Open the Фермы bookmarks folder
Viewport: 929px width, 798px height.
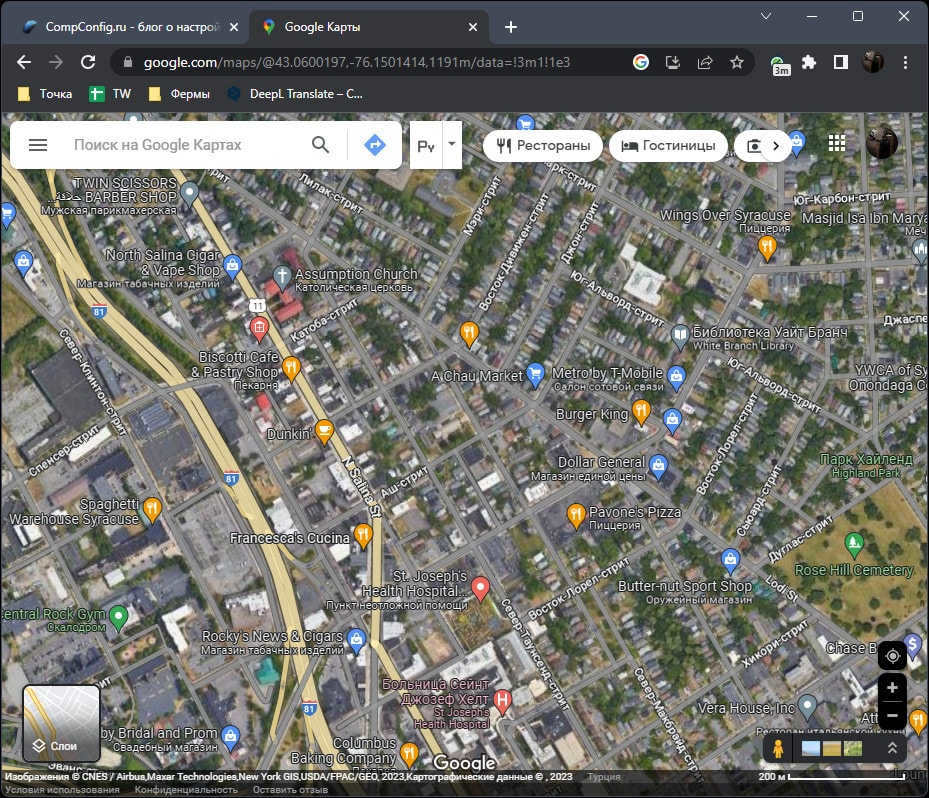[x=179, y=94]
